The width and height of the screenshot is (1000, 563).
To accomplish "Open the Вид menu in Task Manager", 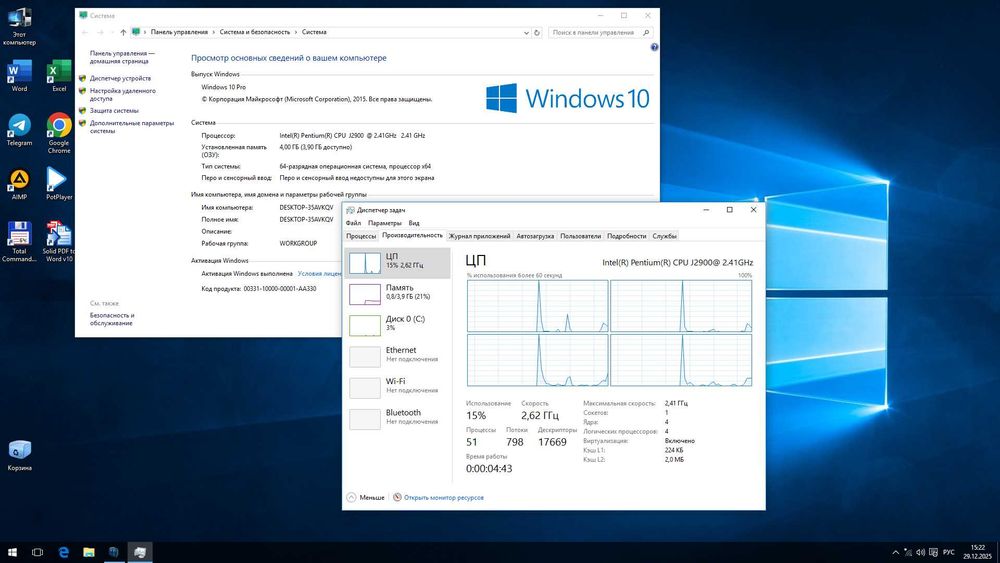I will 414,223.
